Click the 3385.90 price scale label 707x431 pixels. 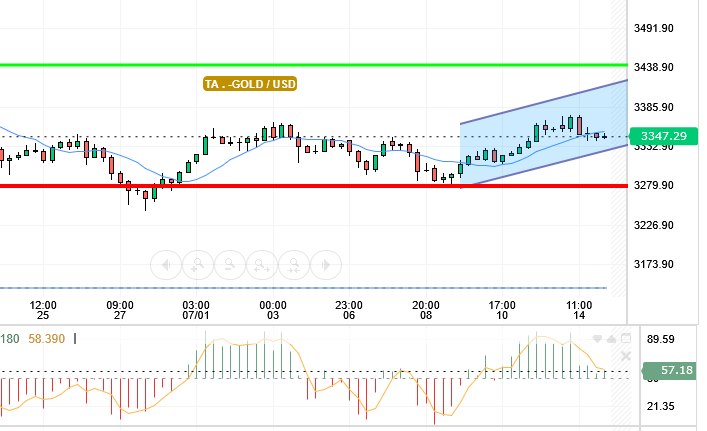[654, 107]
